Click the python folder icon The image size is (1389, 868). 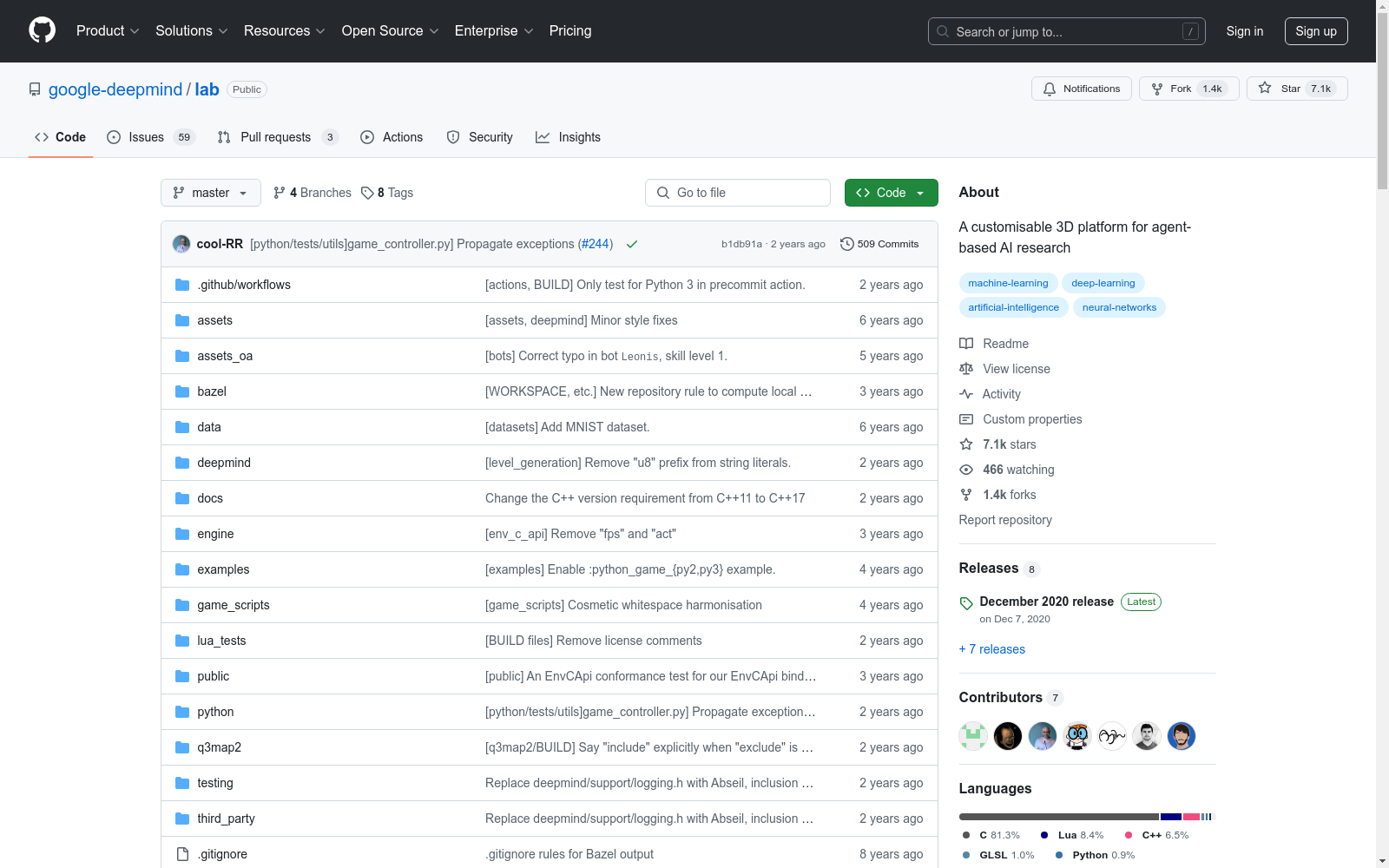[x=182, y=712]
